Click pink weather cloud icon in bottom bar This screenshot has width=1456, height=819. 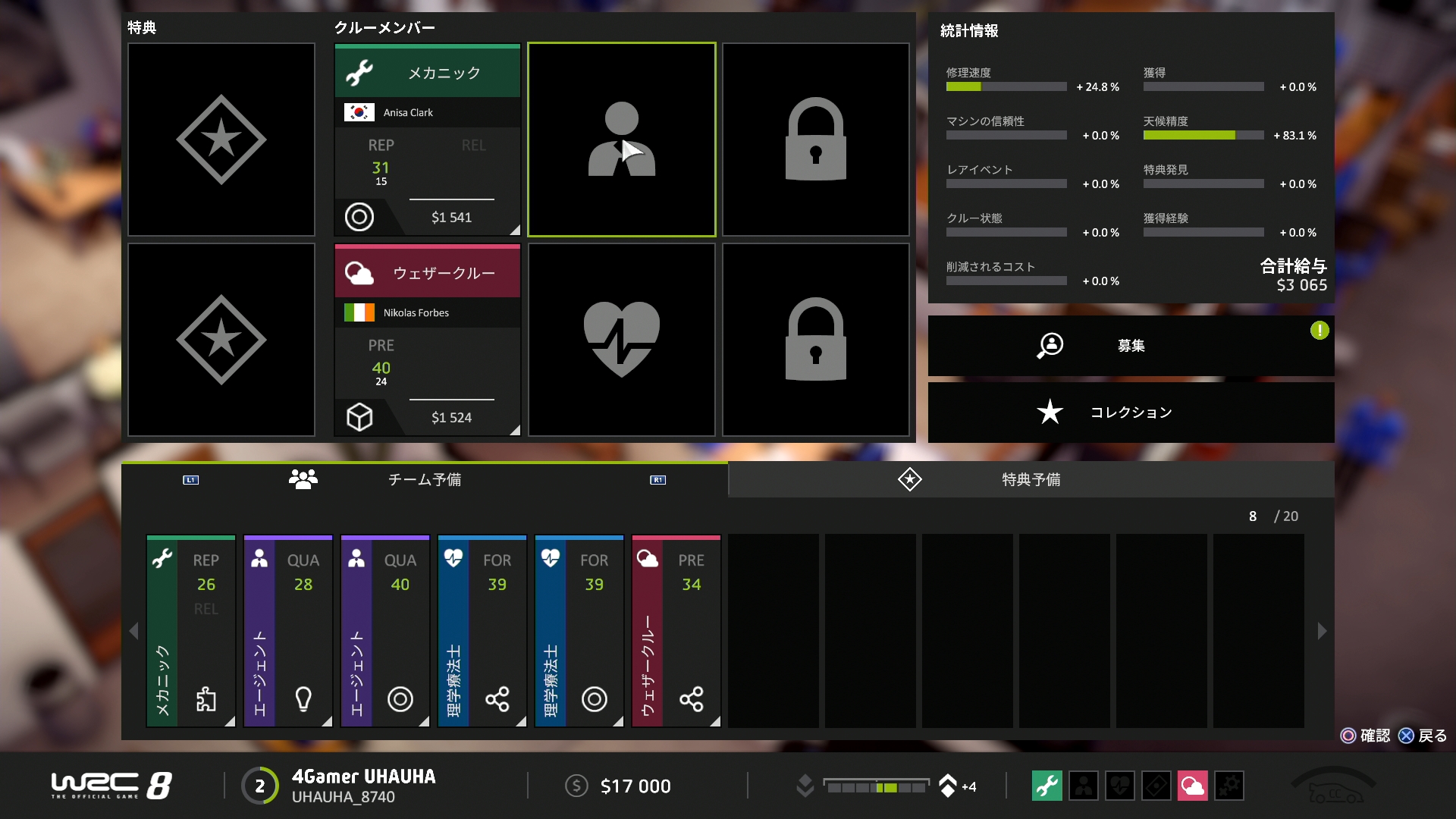coord(1192,786)
